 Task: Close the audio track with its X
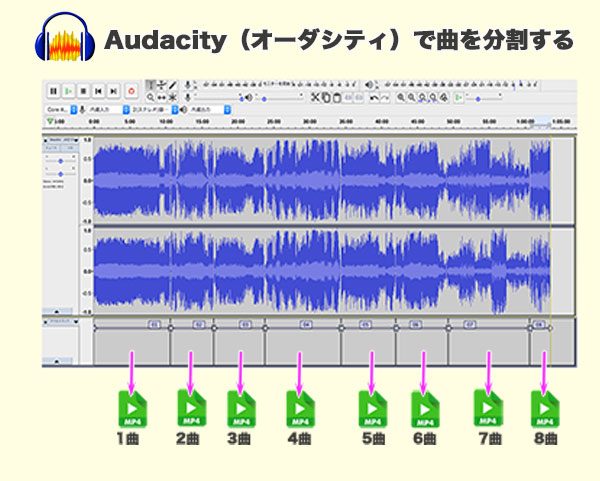[46, 140]
